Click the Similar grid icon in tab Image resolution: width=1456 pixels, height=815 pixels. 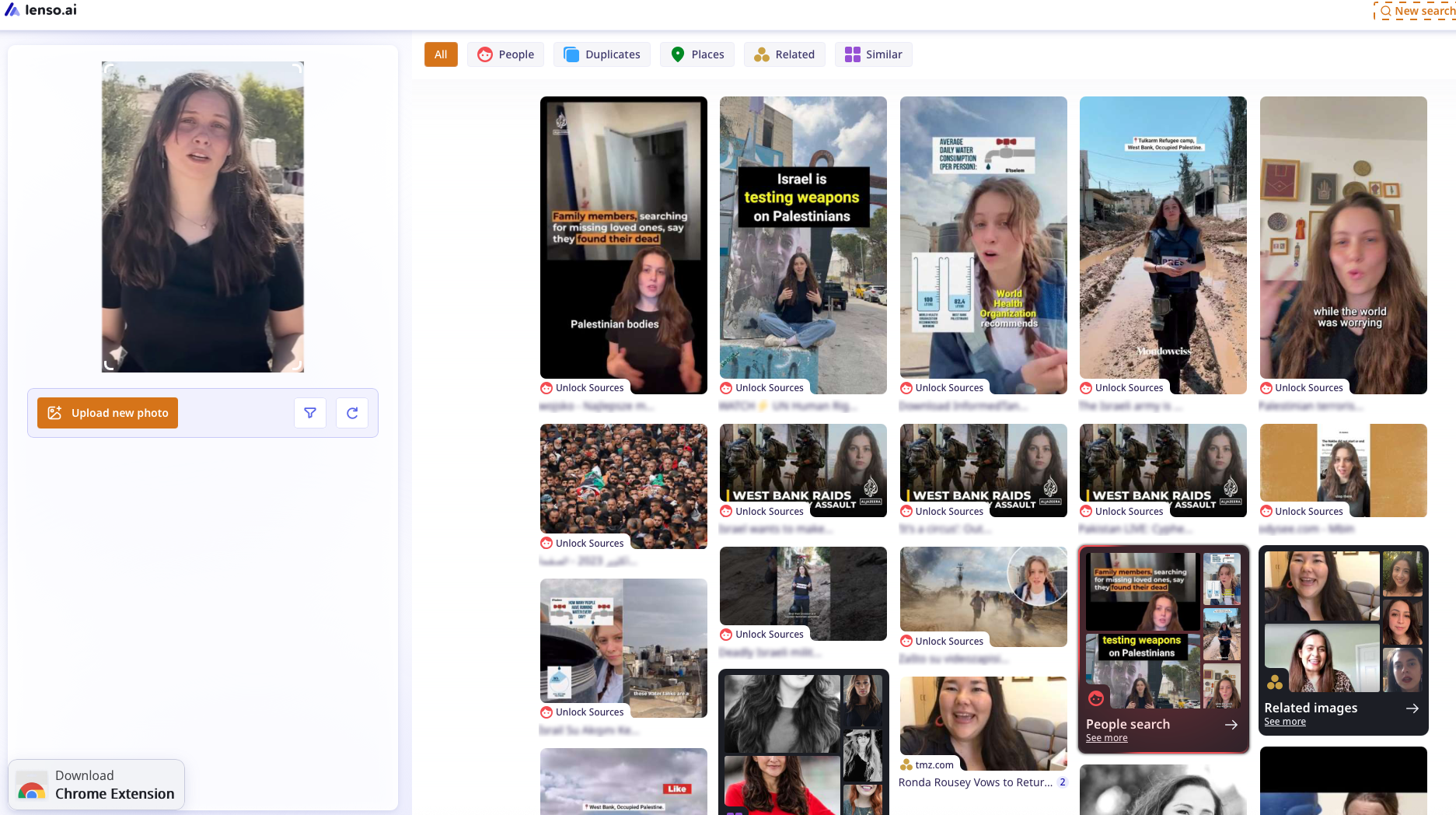(853, 54)
